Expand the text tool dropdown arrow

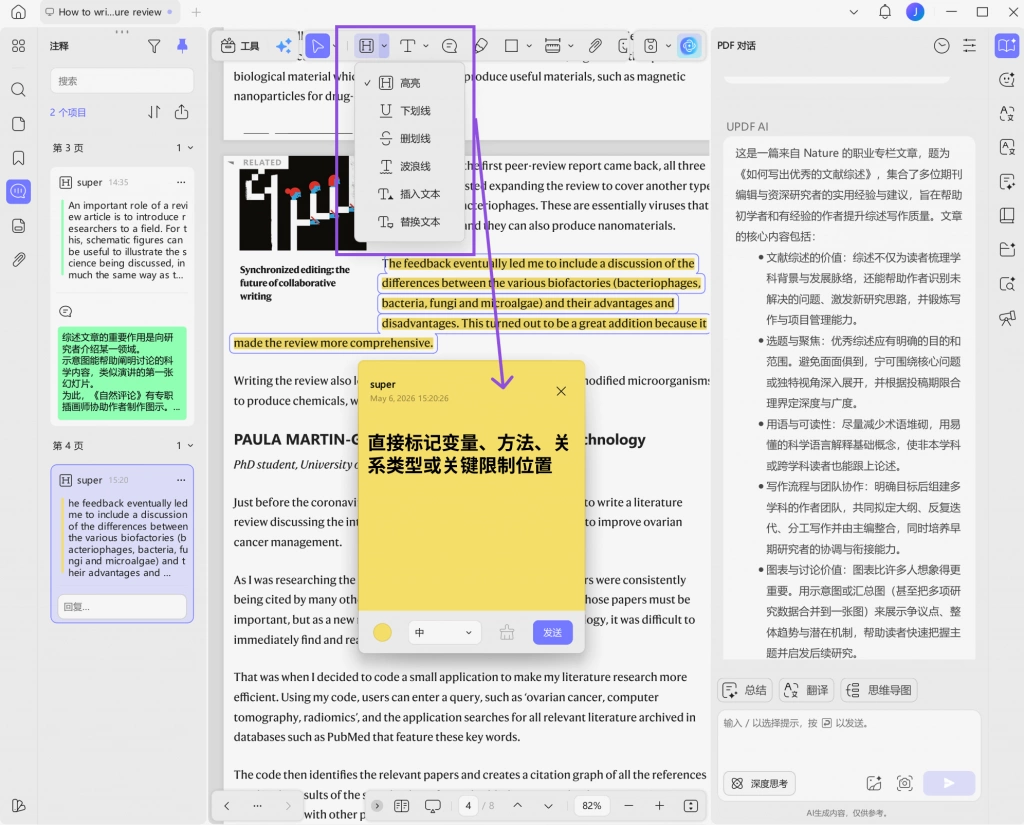pos(426,46)
